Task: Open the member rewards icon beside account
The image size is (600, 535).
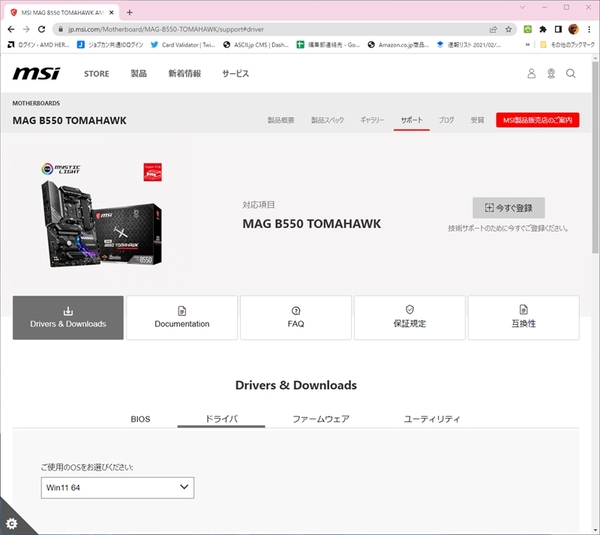Action: point(551,74)
